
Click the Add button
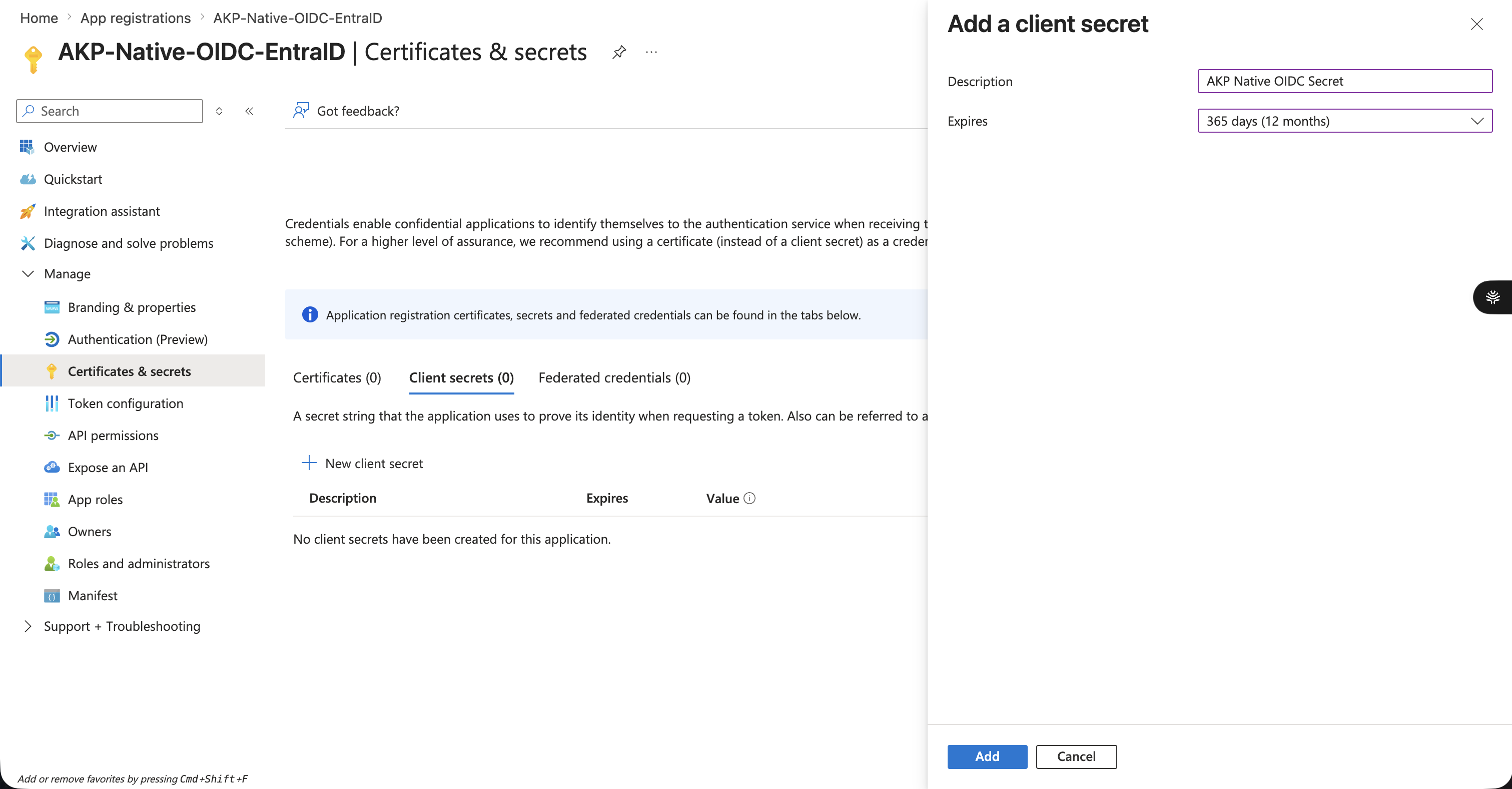tap(987, 756)
